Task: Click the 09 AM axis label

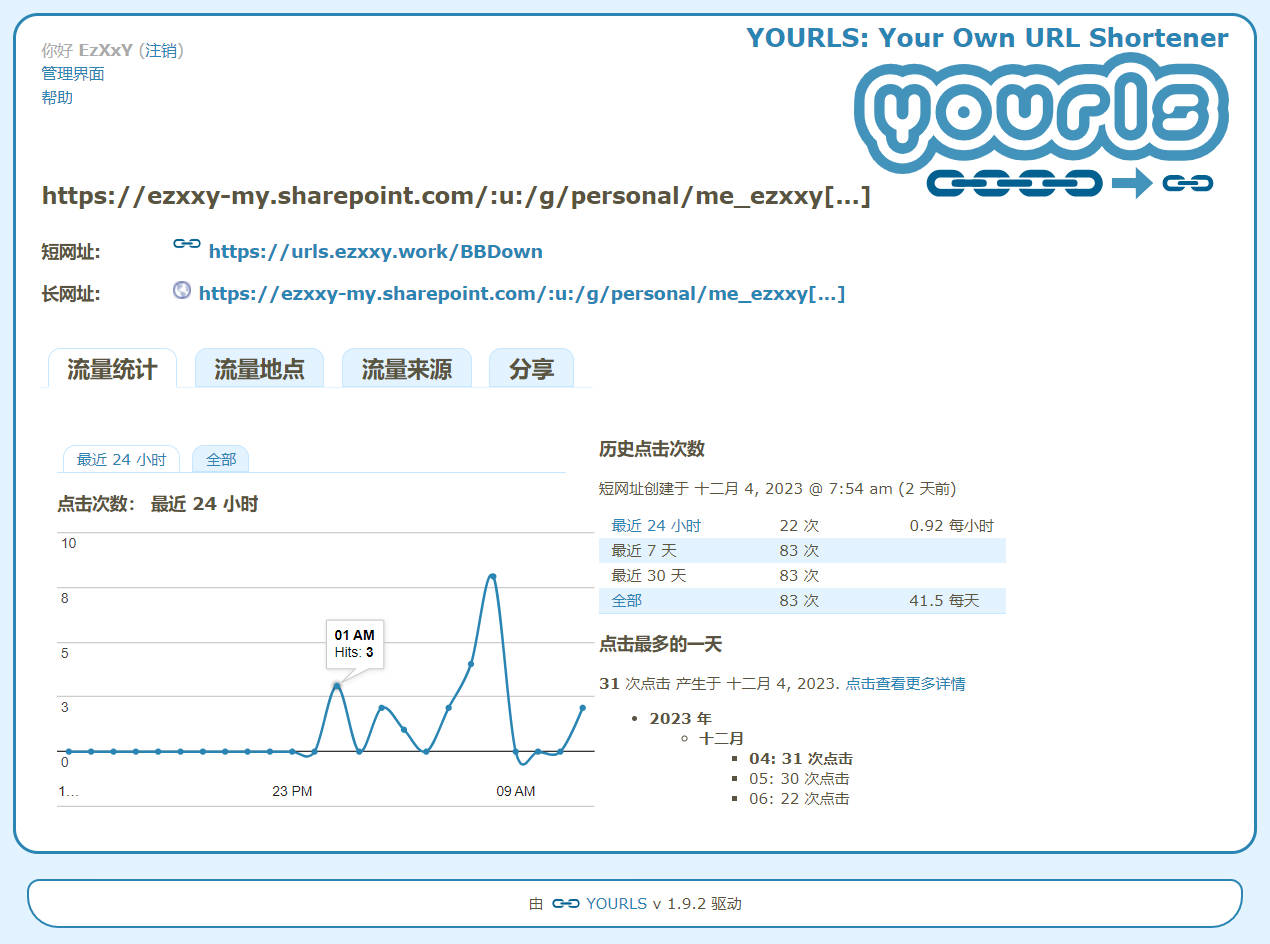Action: point(516,791)
